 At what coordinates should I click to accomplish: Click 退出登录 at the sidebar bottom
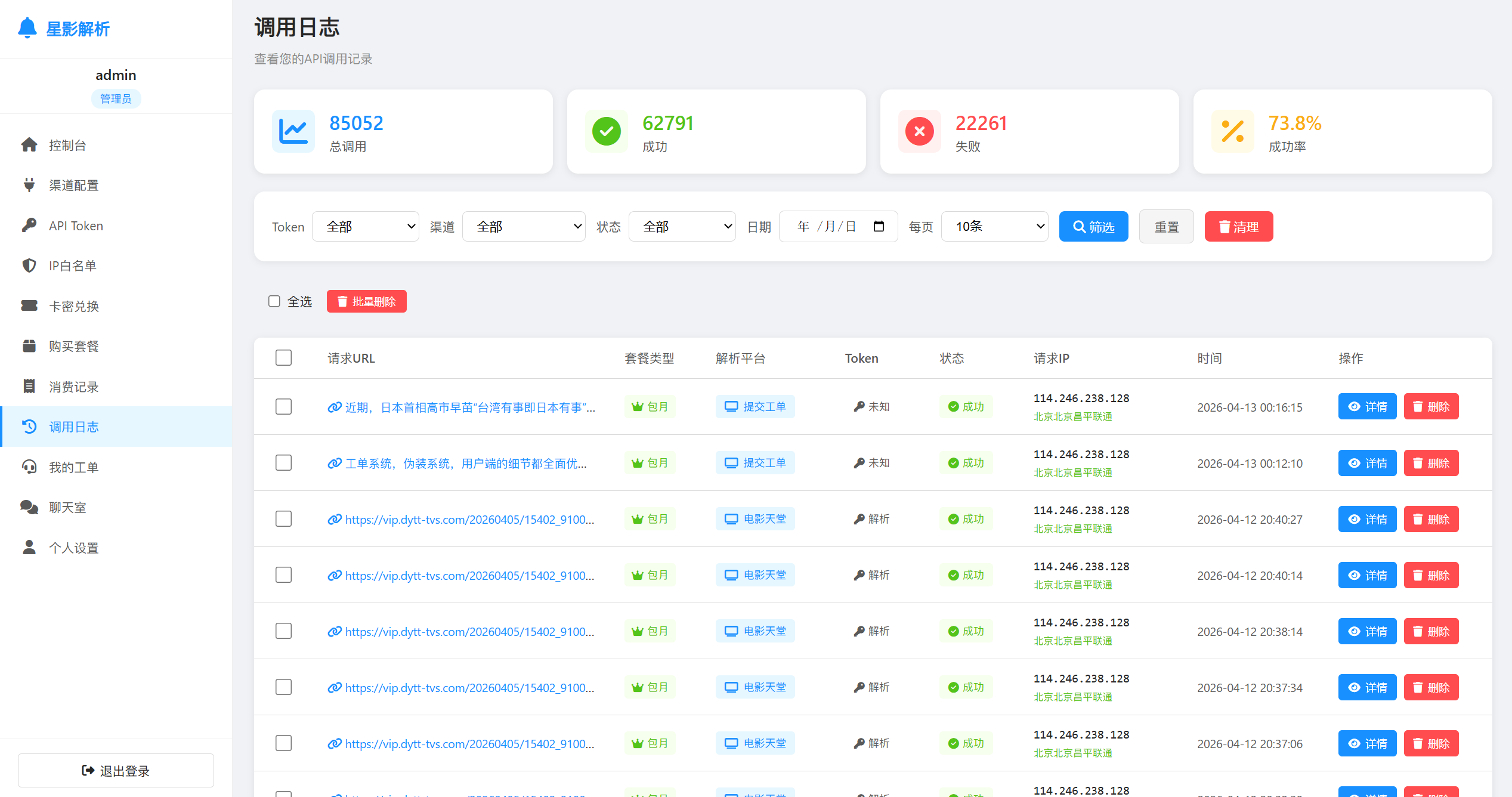pos(116,770)
